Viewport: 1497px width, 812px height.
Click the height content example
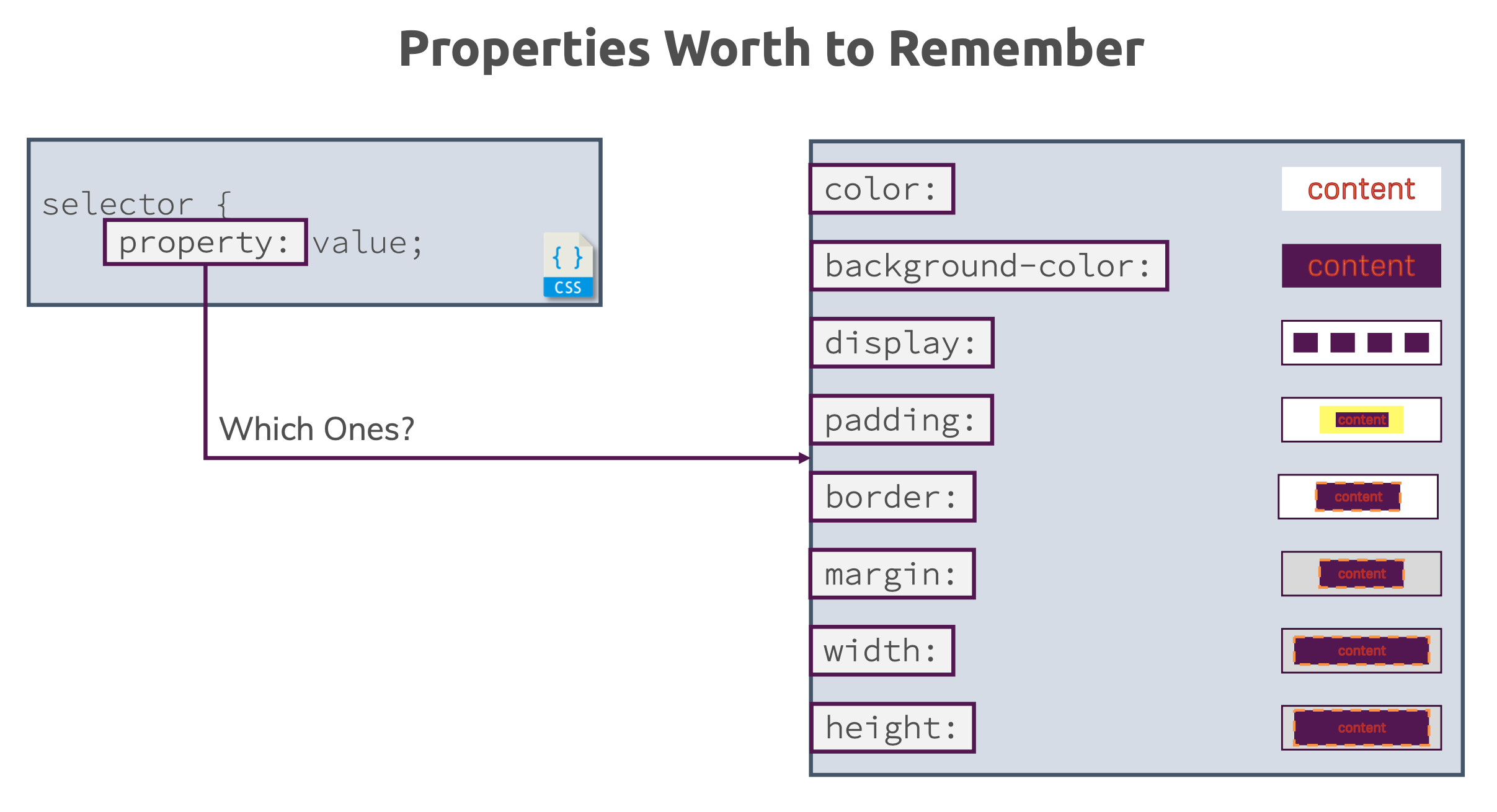[x=1361, y=727]
